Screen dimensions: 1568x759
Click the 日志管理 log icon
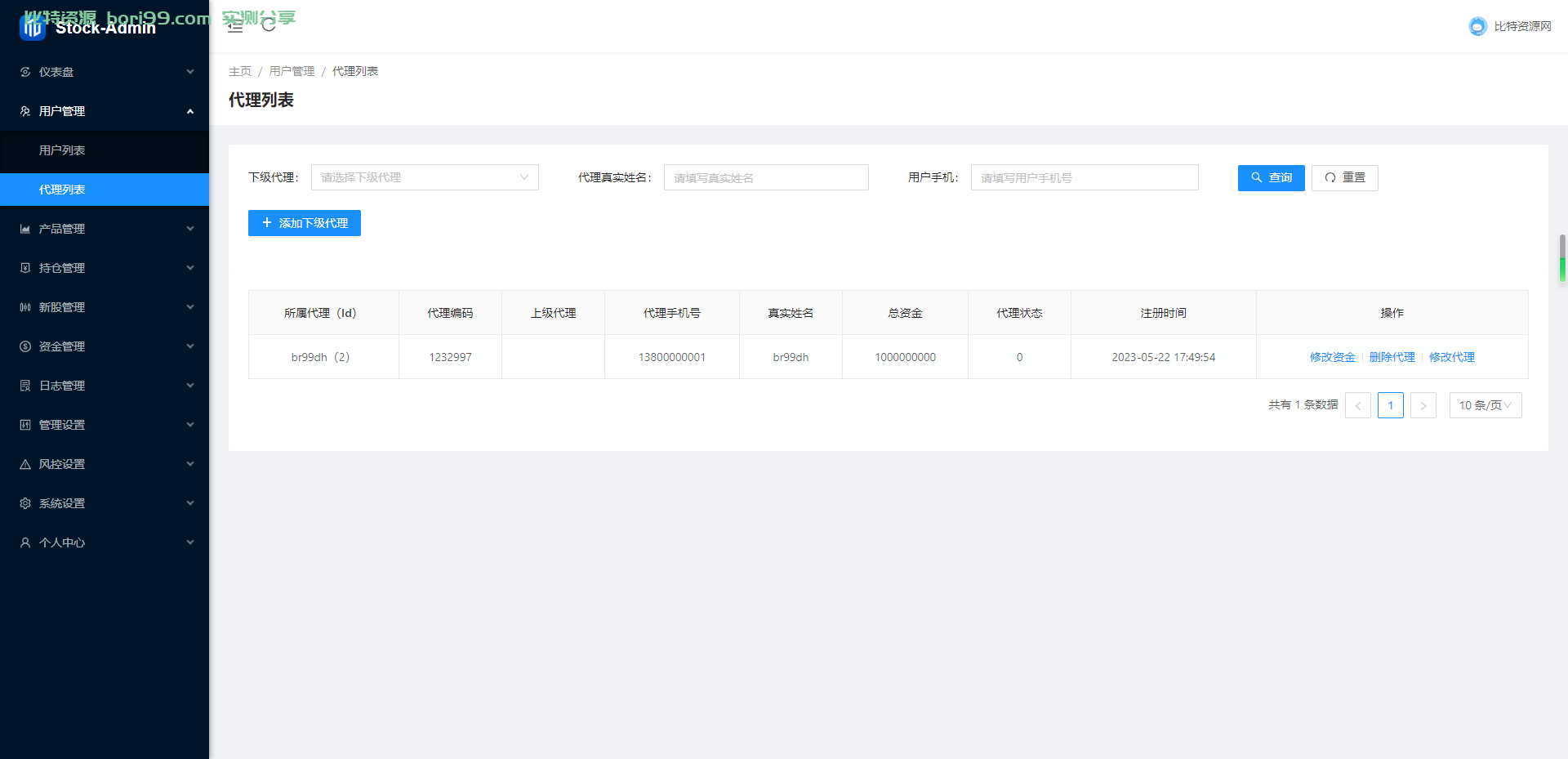(x=25, y=386)
